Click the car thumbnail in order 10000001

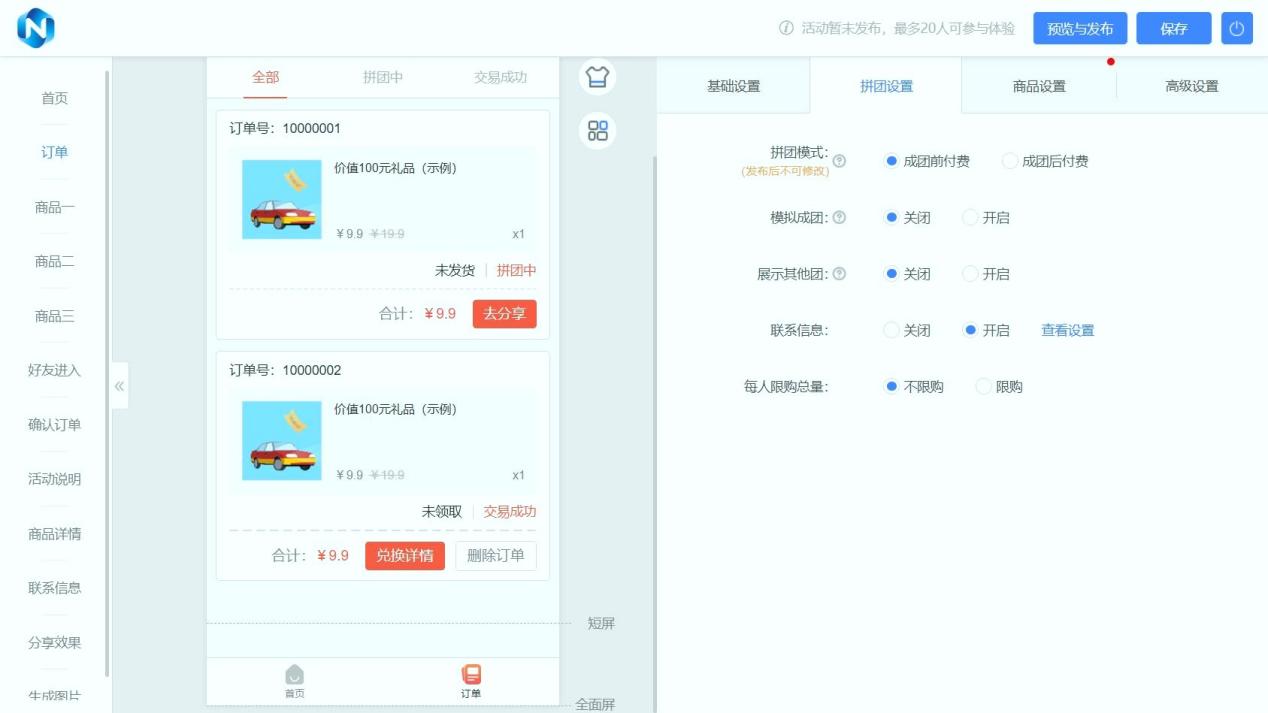(x=282, y=200)
